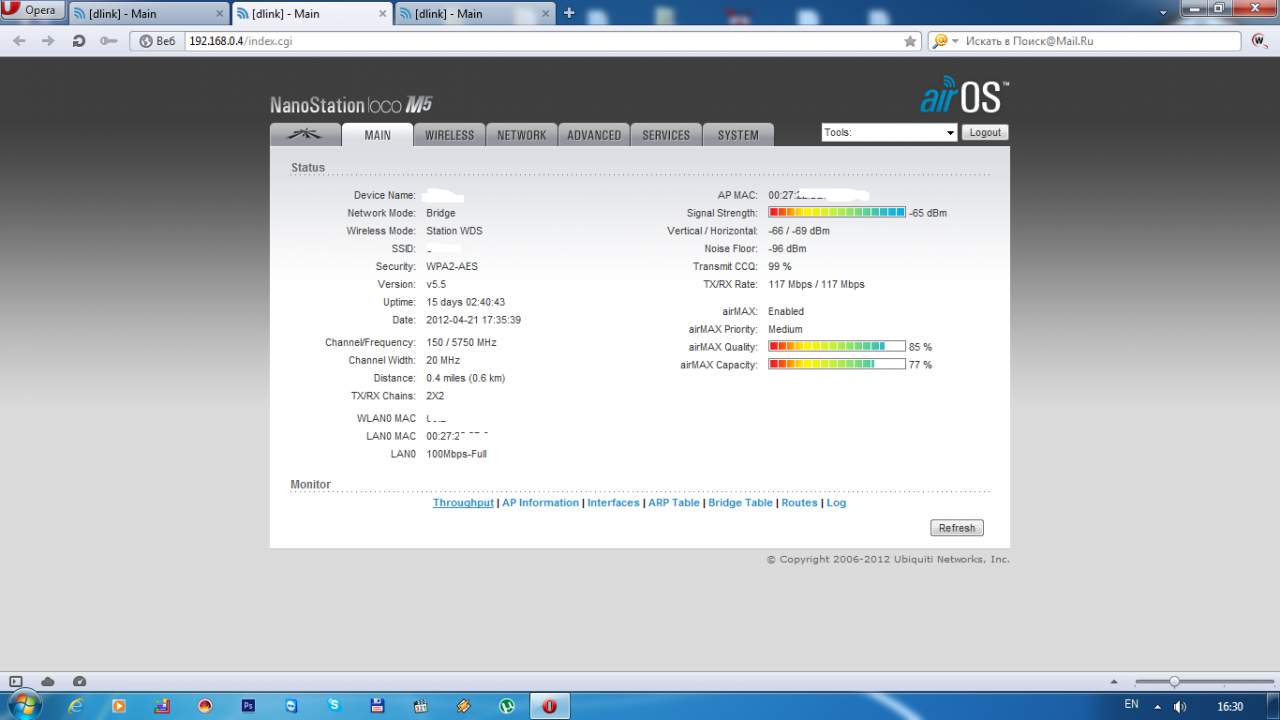Open the Routes link
The image size is (1280, 720).
800,503
